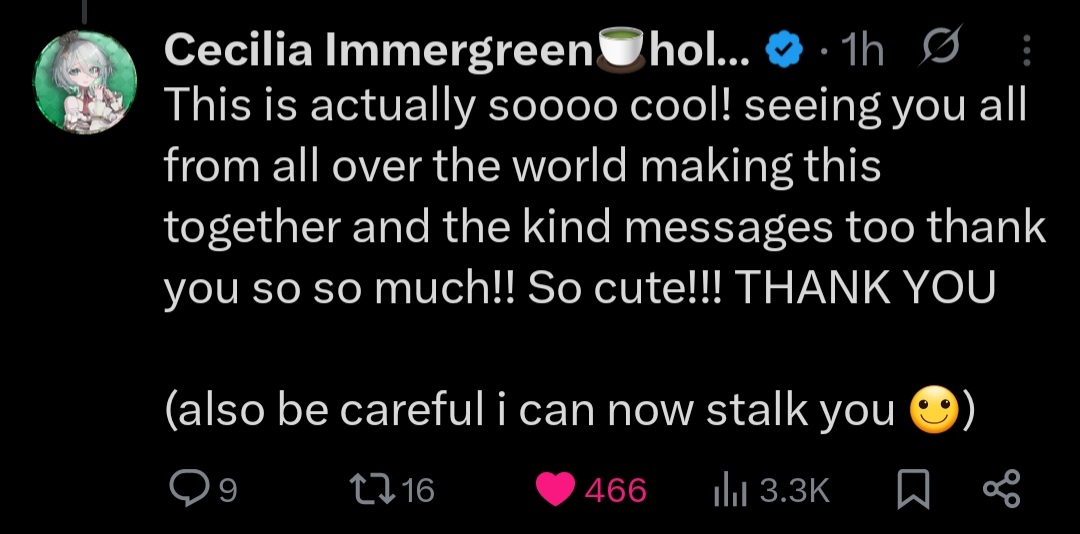
Task: Click the smiley face emoji
Action: (x=935, y=411)
